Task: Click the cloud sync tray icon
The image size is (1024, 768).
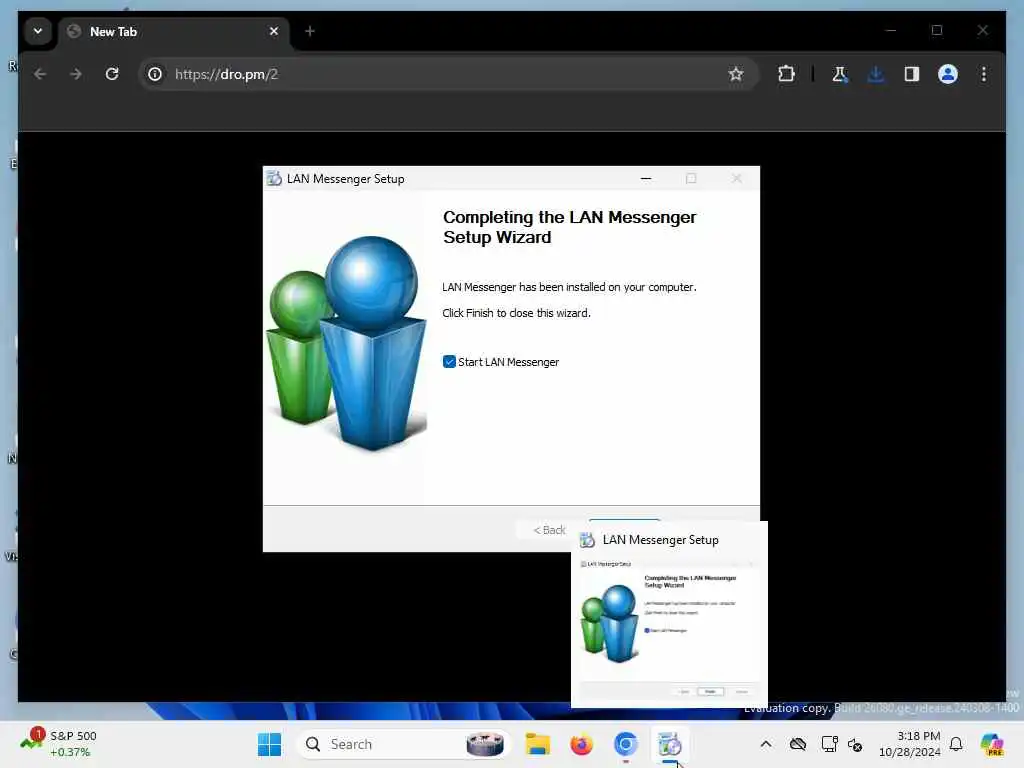Action: pyautogui.click(x=797, y=744)
